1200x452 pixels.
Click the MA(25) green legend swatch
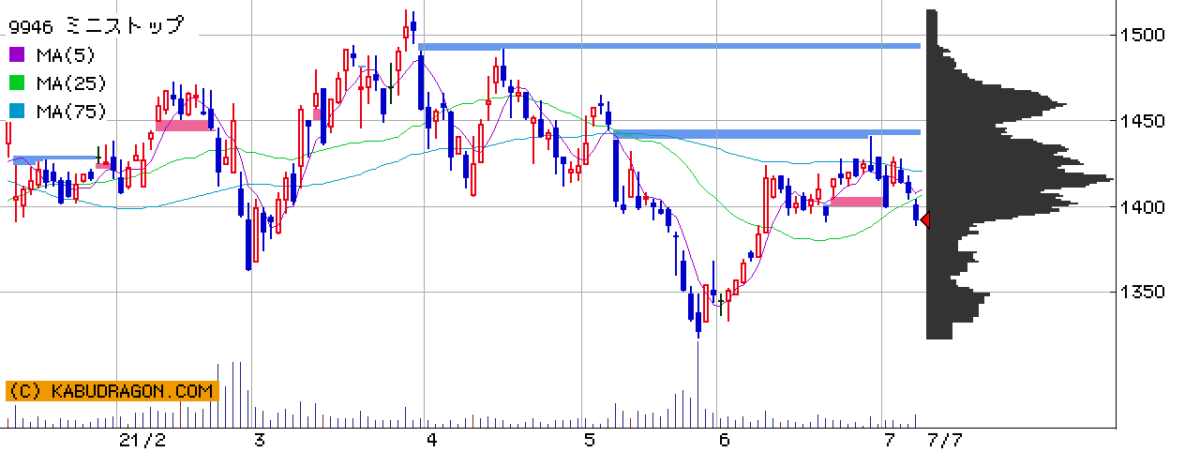[18, 84]
